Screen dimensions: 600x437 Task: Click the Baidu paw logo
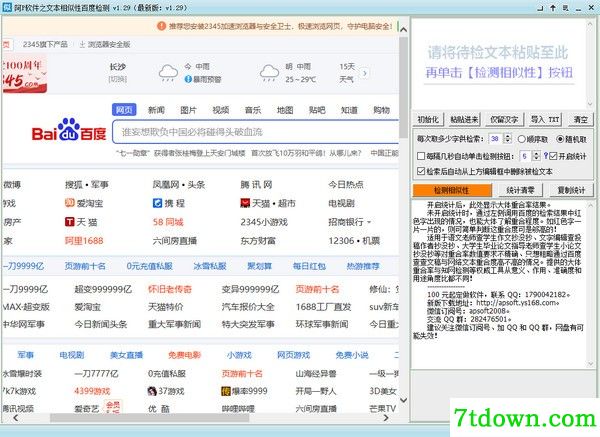pyautogui.click(x=68, y=129)
